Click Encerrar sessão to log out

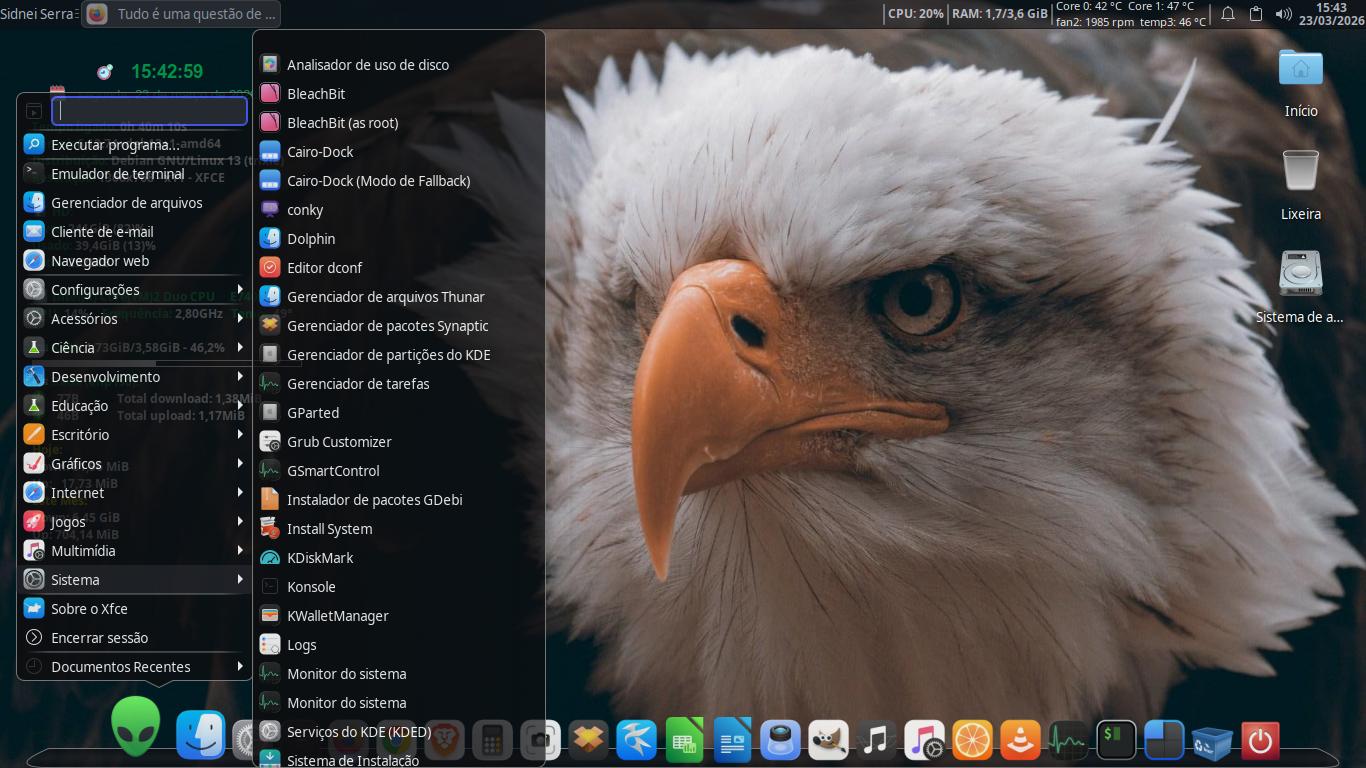[99, 638]
